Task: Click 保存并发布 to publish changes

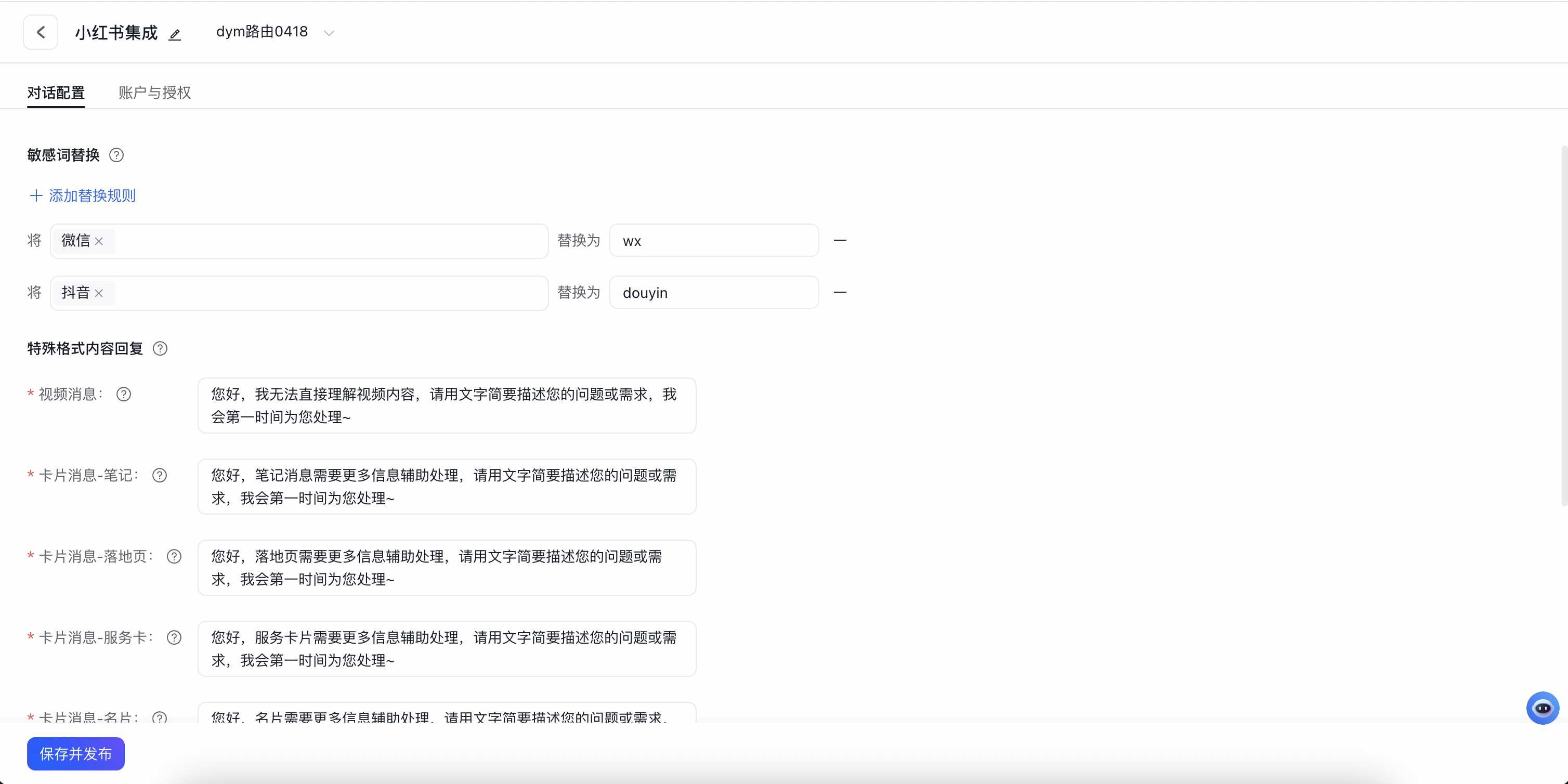Action: [75, 753]
